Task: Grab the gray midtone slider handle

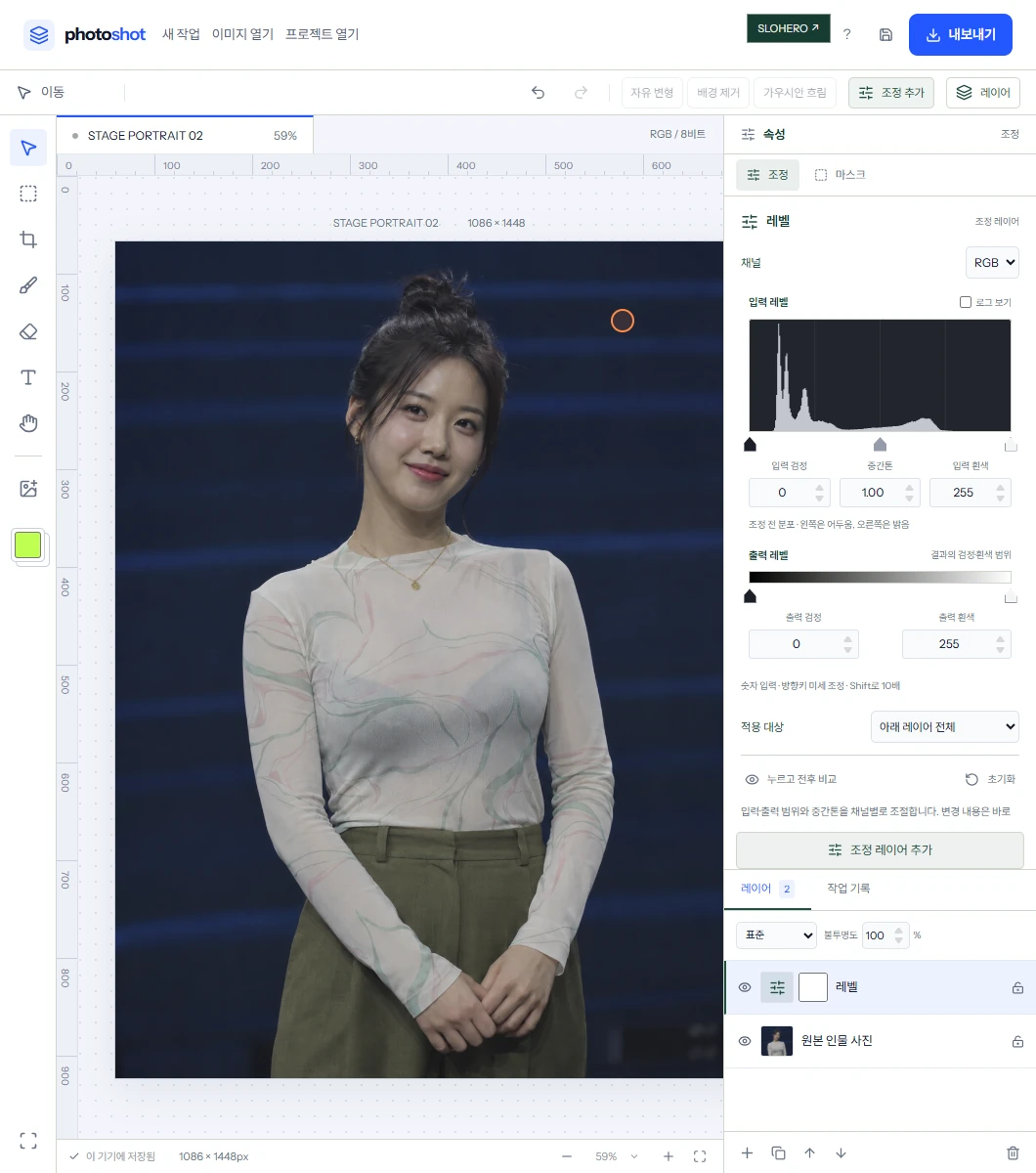Action: coord(880,445)
